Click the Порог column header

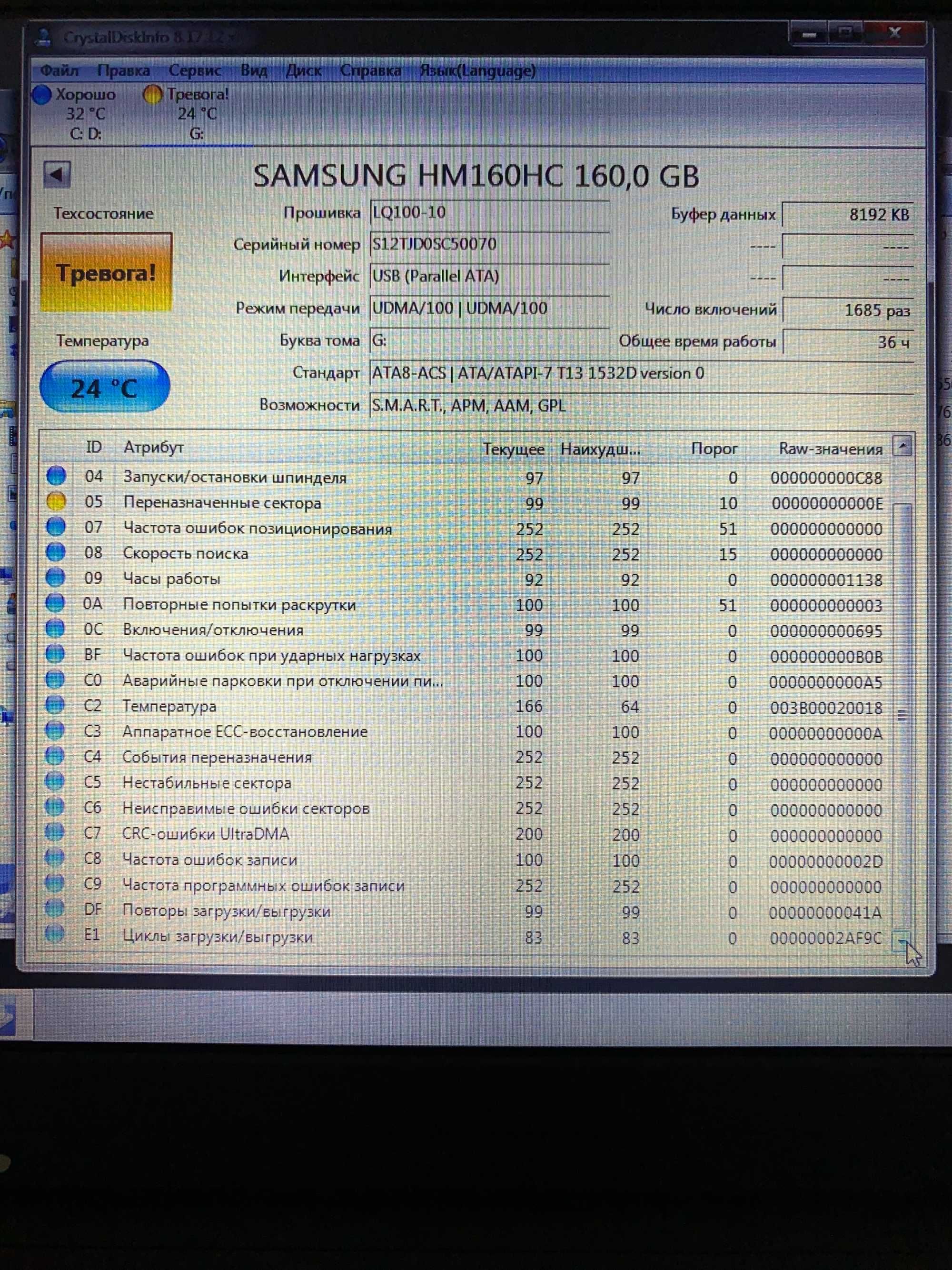coord(697,449)
